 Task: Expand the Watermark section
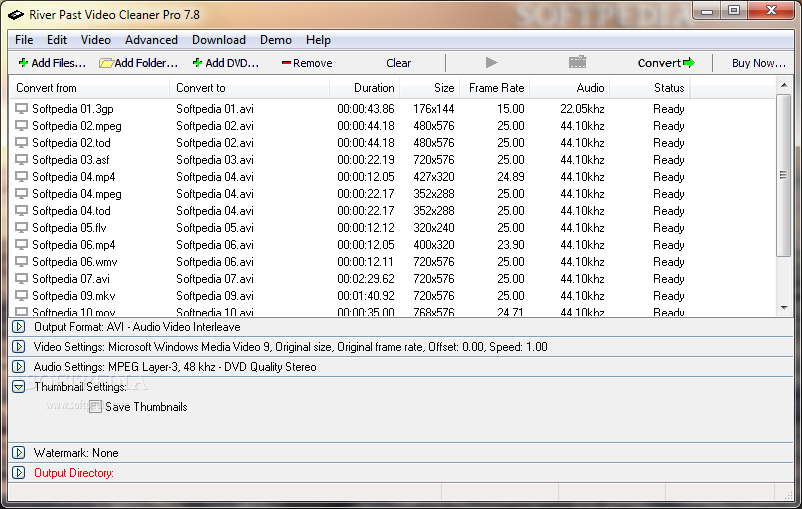click(x=18, y=452)
